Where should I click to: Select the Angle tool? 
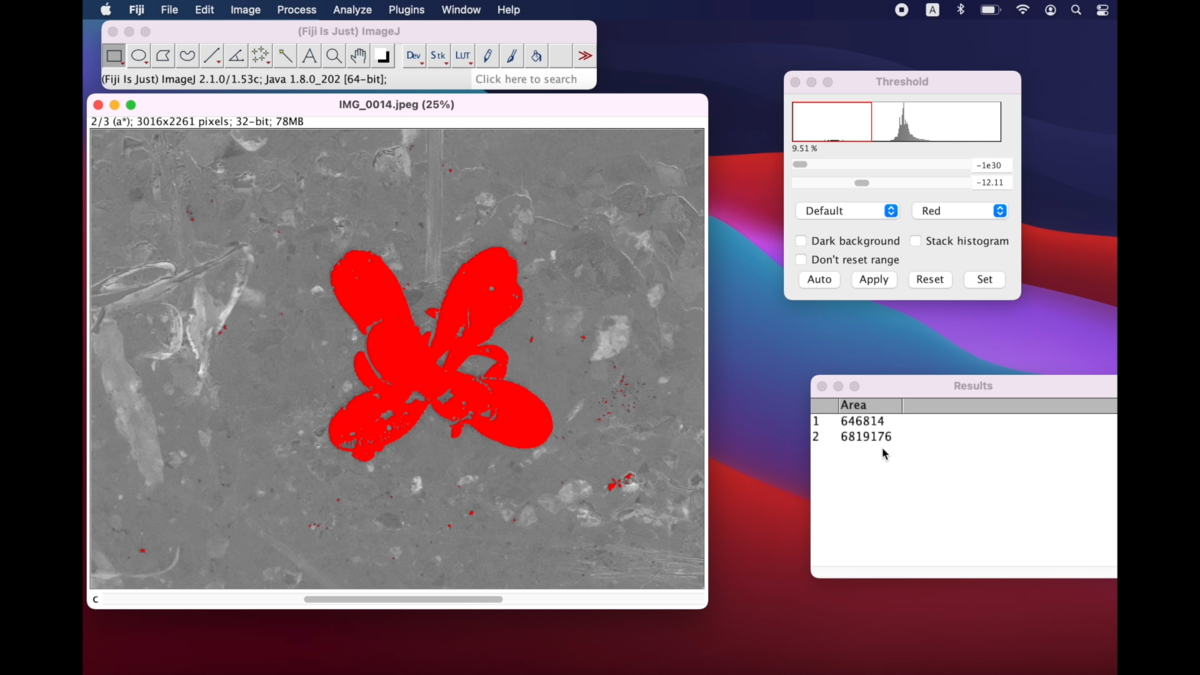coord(236,56)
